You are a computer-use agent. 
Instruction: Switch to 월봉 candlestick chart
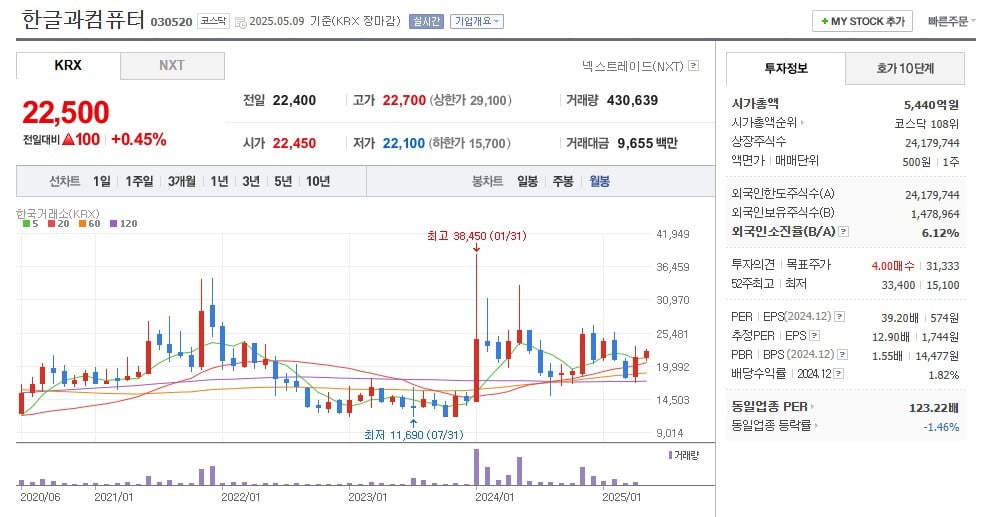600,182
